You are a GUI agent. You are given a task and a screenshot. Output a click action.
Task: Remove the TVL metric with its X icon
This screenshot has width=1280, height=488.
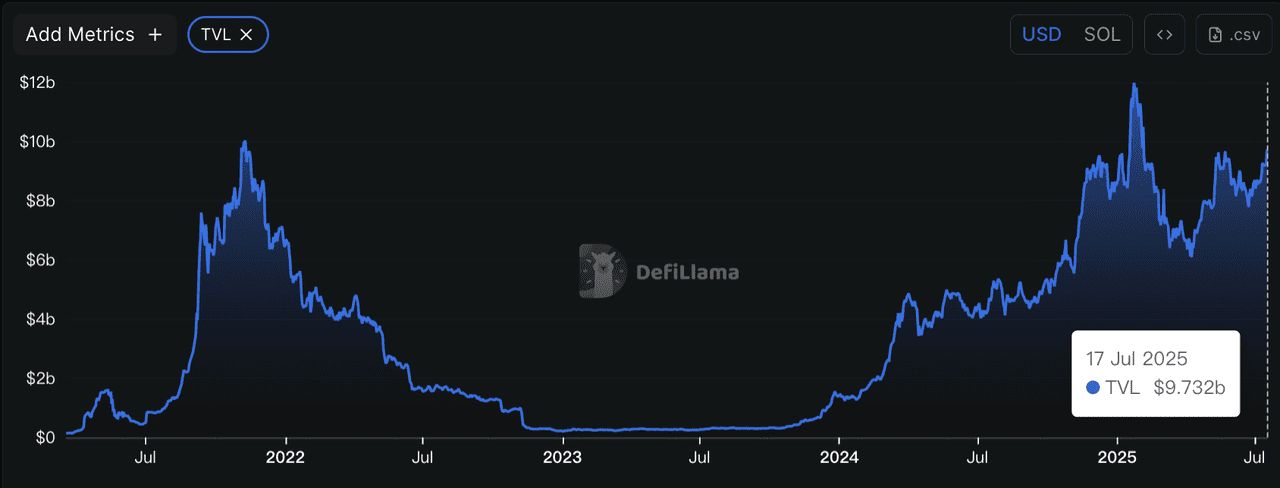click(247, 35)
